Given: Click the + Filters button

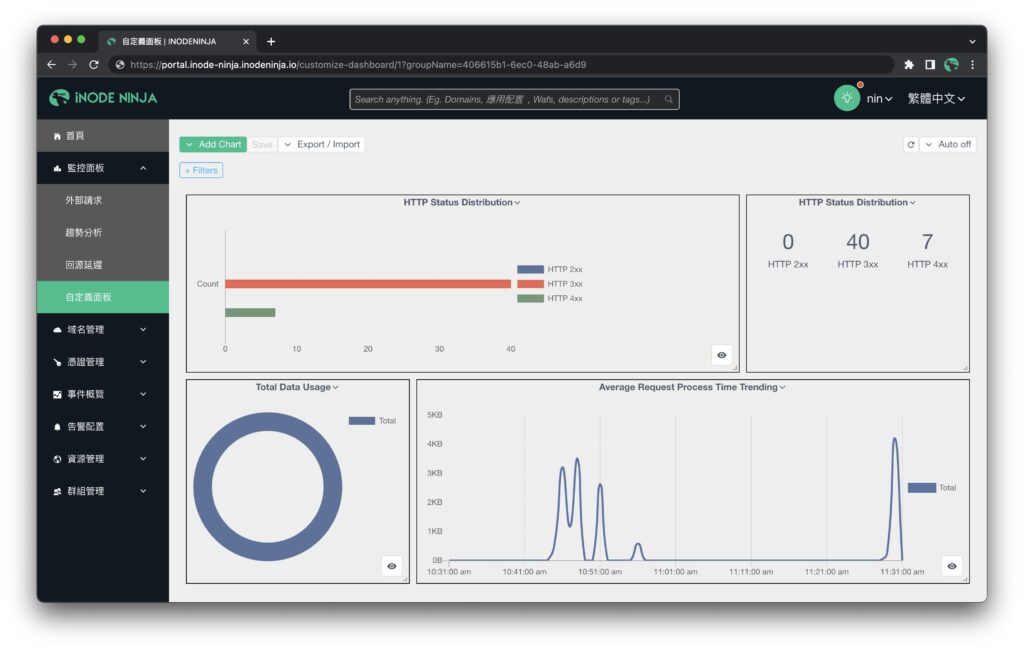Looking at the screenshot, I should pyautogui.click(x=201, y=170).
